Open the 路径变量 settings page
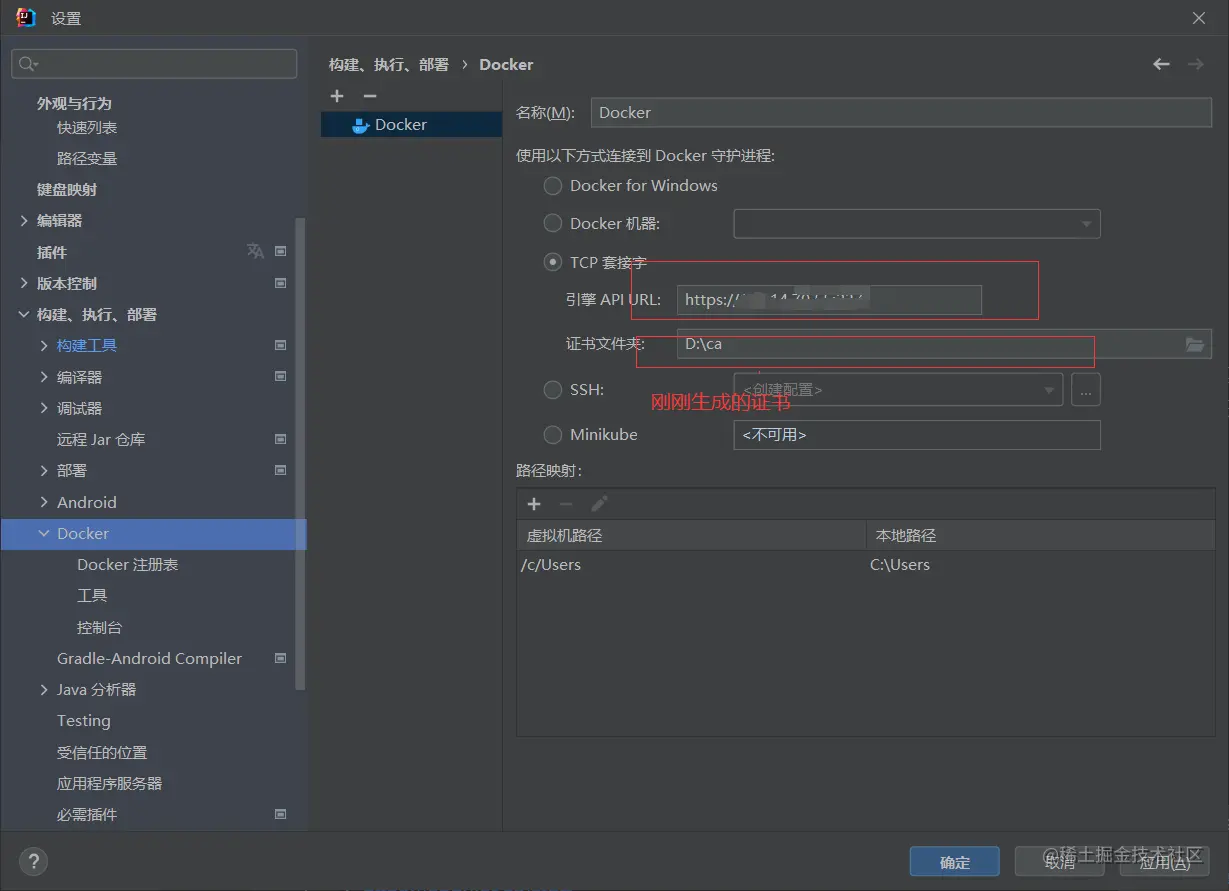 tap(87, 158)
